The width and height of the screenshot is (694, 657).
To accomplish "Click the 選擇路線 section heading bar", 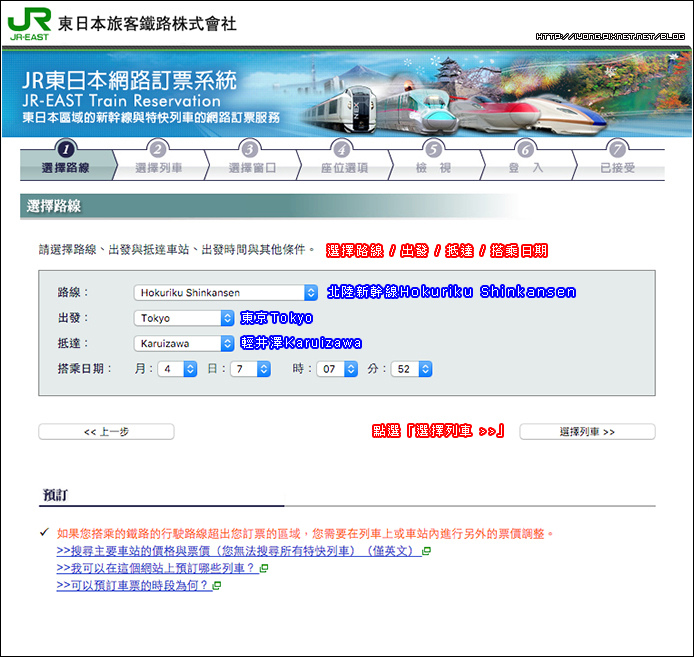I will 270,206.
